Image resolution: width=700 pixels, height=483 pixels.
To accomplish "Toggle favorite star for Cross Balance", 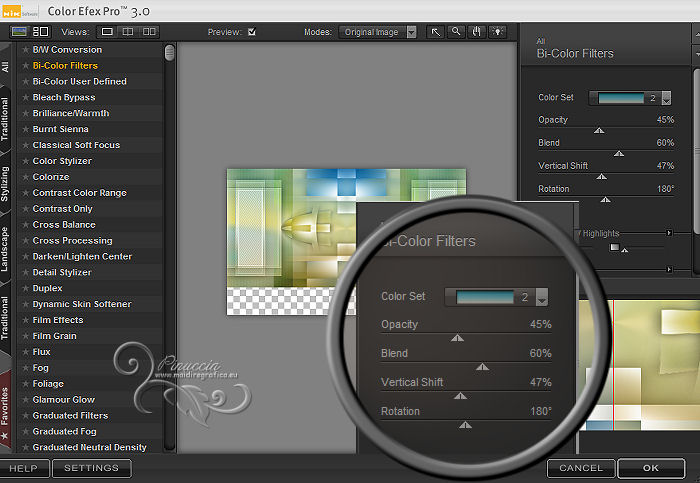I will pos(25,225).
